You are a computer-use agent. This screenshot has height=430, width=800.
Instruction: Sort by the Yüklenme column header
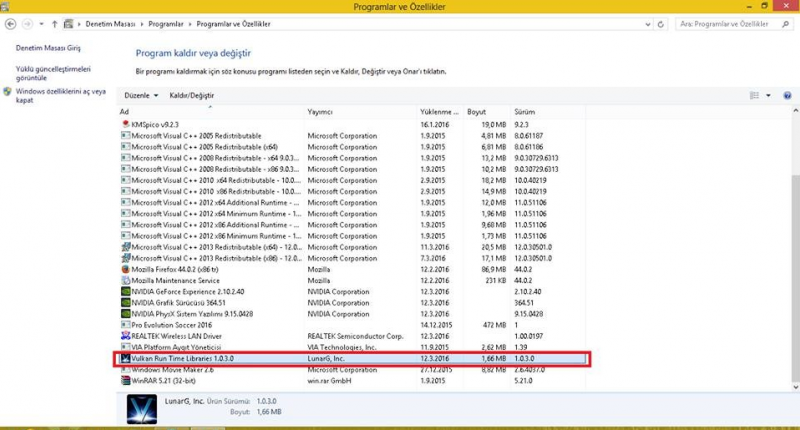coord(440,112)
